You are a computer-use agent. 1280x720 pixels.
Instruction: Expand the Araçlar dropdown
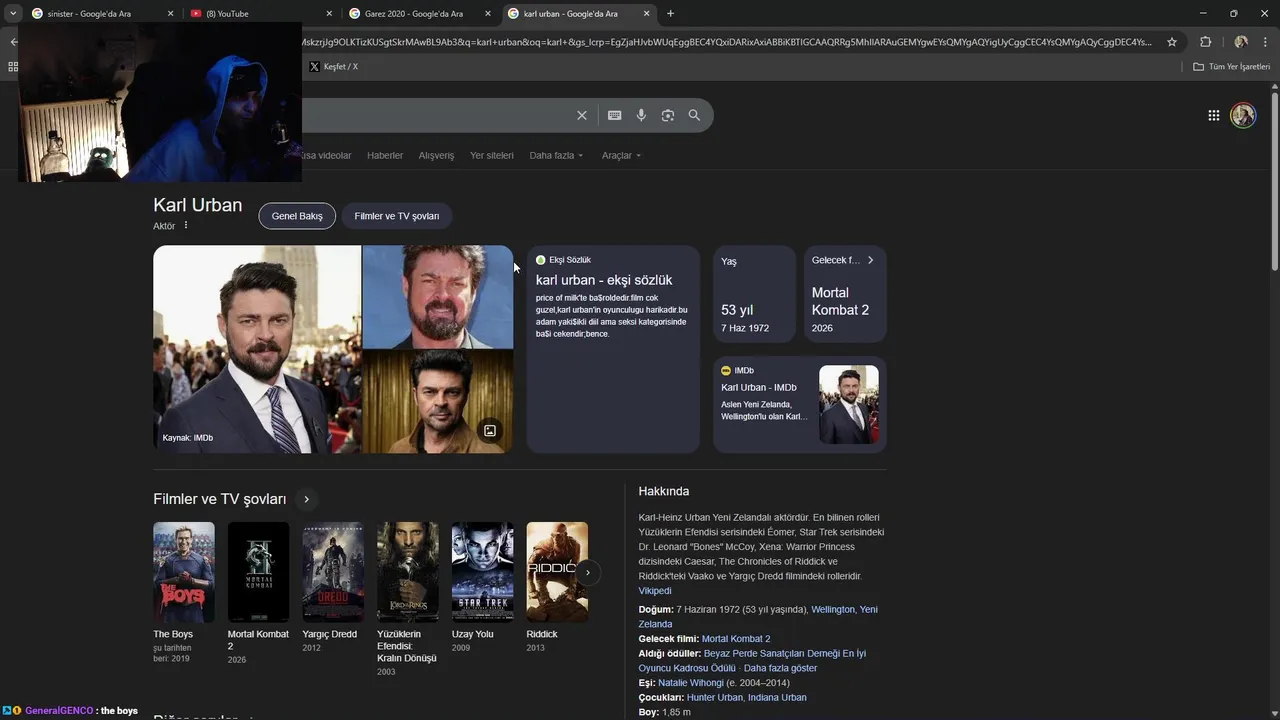click(621, 155)
